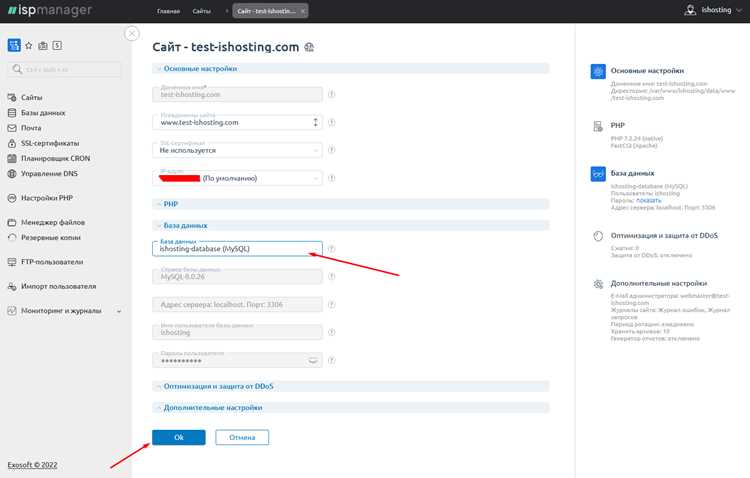The height and width of the screenshot is (478, 750).
Task: Click the Почта envelope icon
Action: (x=12, y=128)
